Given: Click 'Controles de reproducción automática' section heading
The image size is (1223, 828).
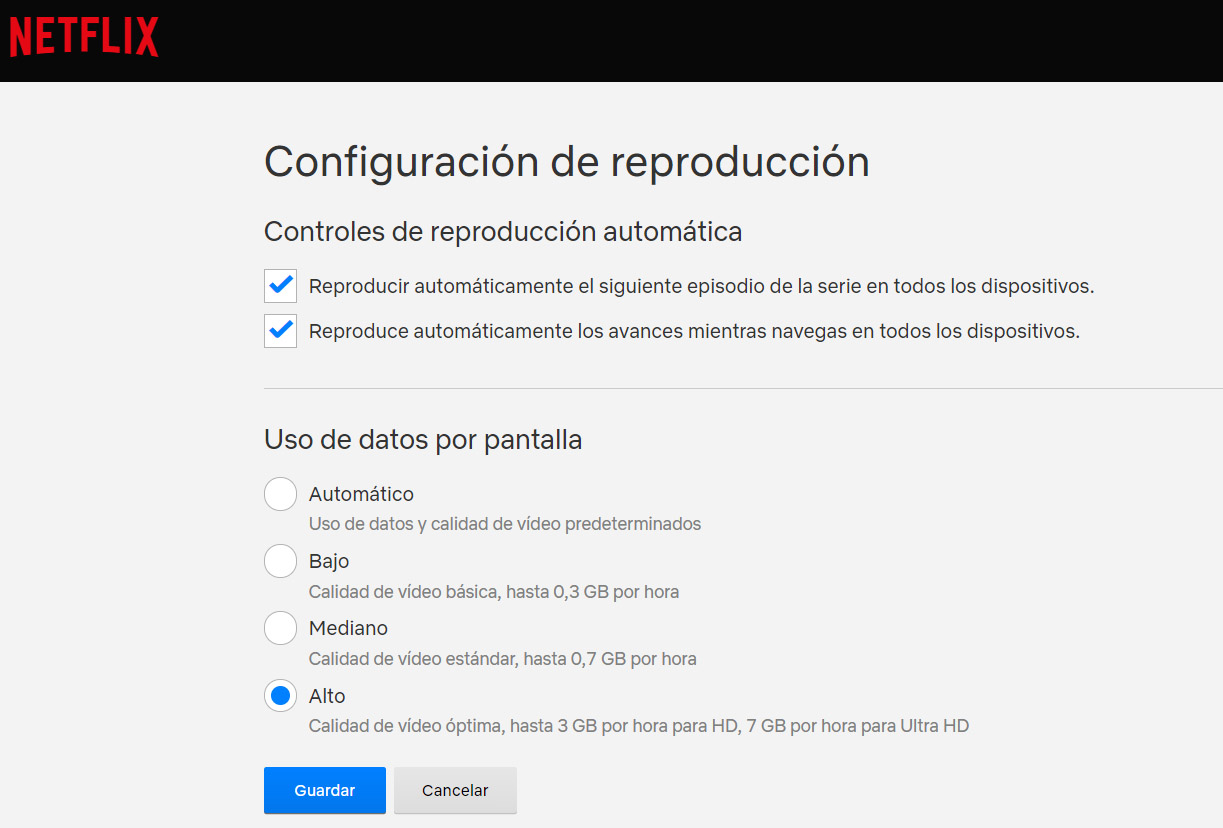Looking at the screenshot, I should click(503, 232).
